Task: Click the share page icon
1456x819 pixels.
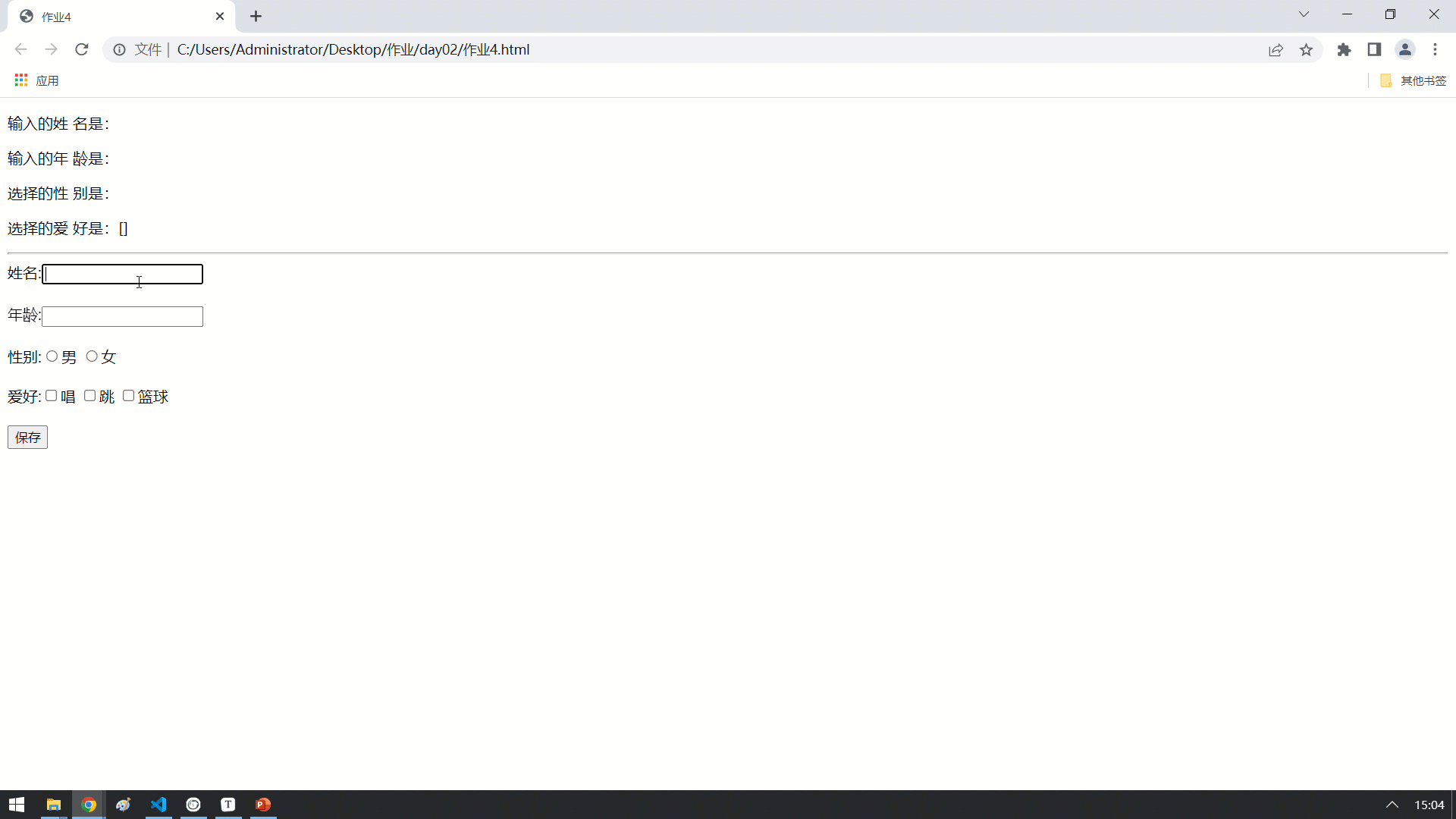Action: point(1276,49)
